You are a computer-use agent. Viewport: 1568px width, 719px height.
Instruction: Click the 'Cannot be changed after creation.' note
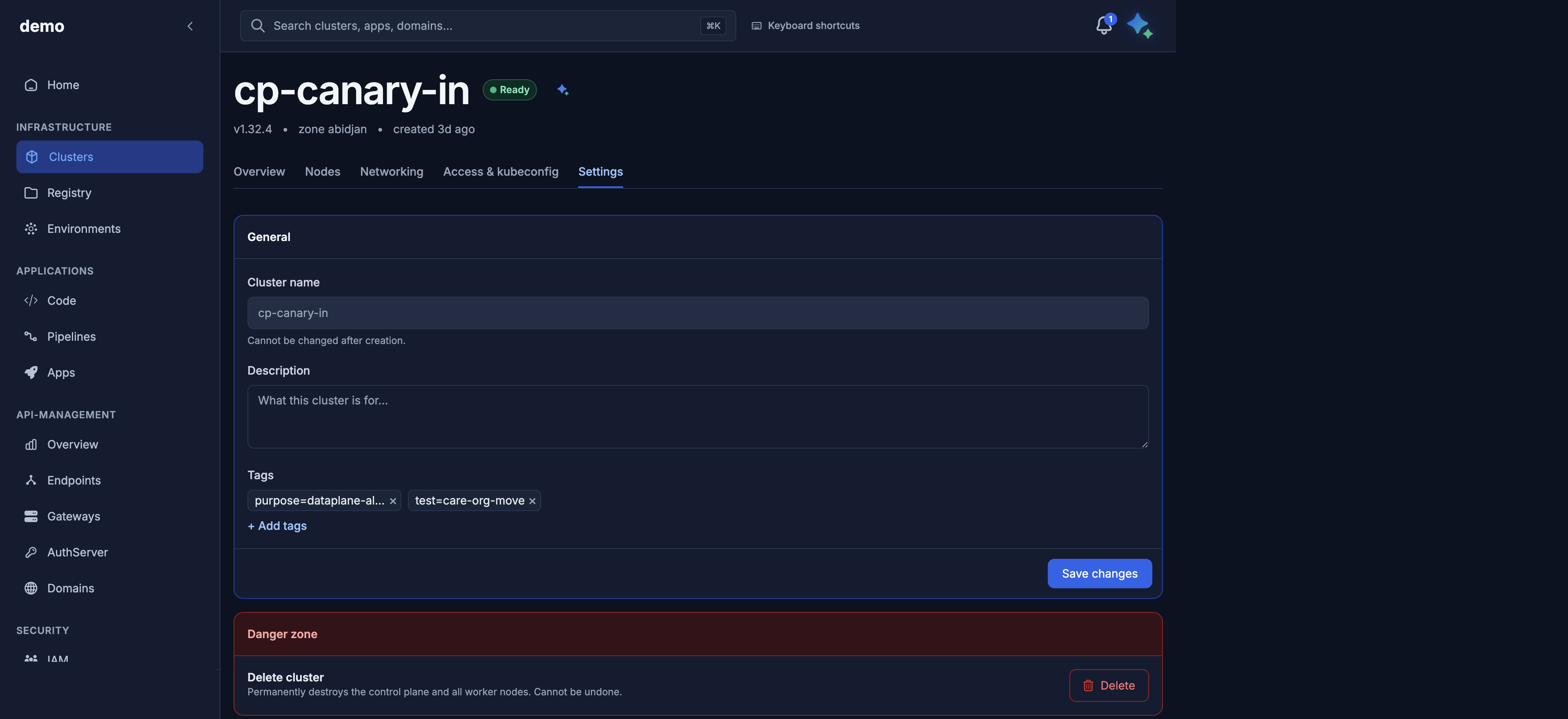pyautogui.click(x=326, y=341)
